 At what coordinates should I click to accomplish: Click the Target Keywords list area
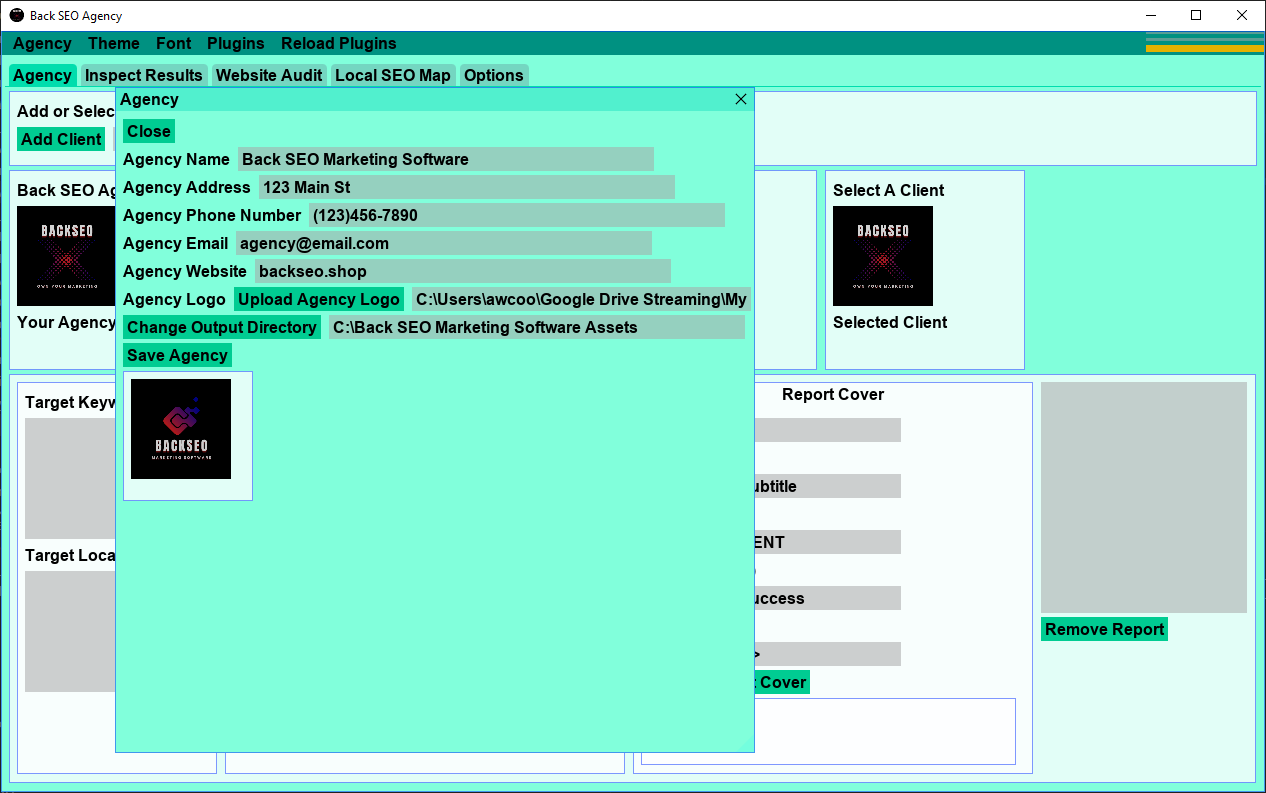coord(70,479)
